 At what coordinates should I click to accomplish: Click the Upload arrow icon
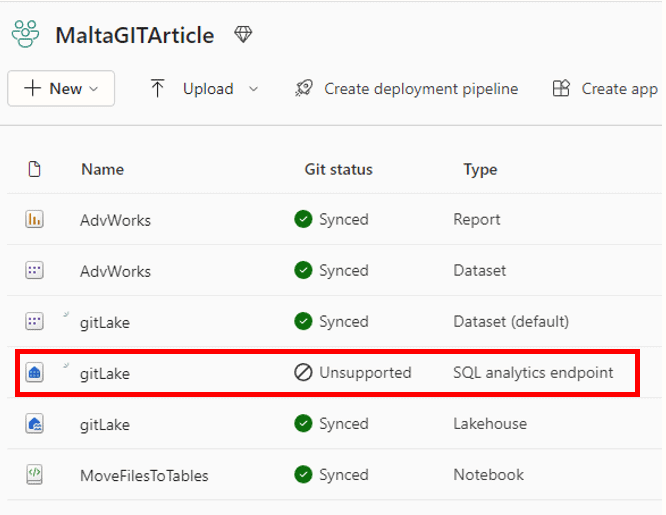point(157,88)
